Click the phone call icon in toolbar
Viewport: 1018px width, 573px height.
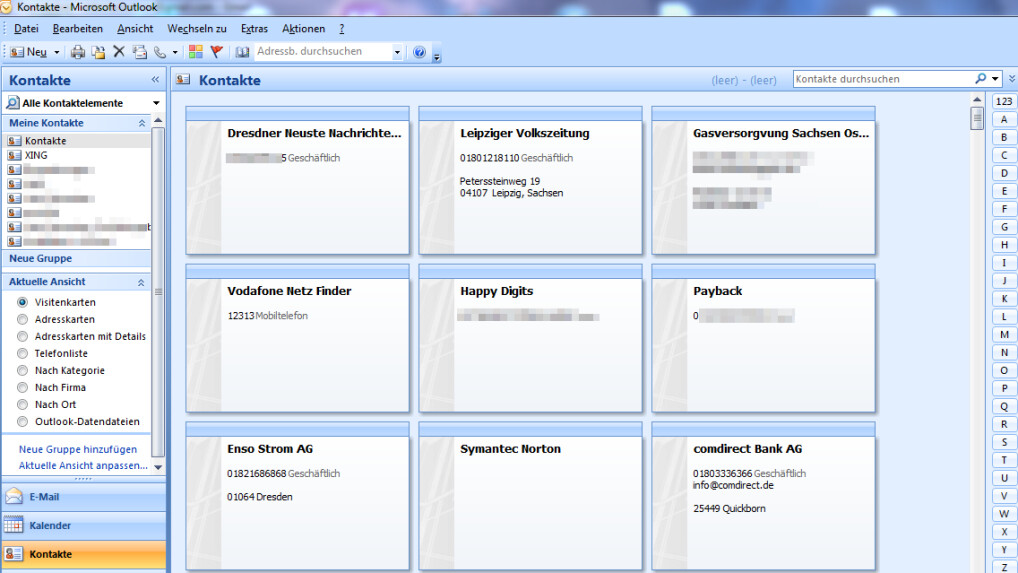click(x=159, y=52)
